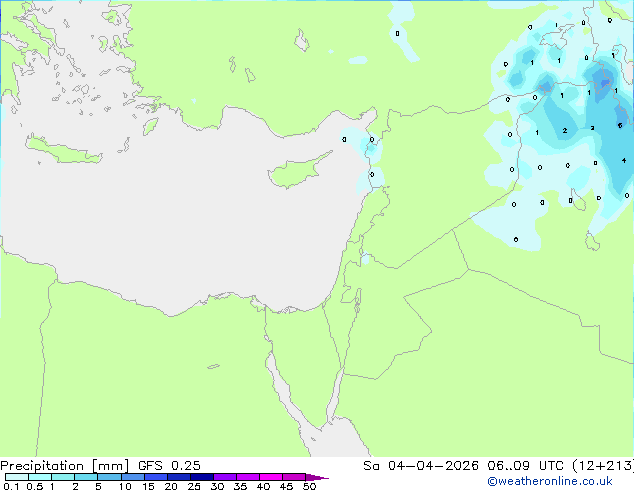Click the 'Precipitation [mm]' title text
This screenshot has height=490, width=634.
tap(65, 466)
